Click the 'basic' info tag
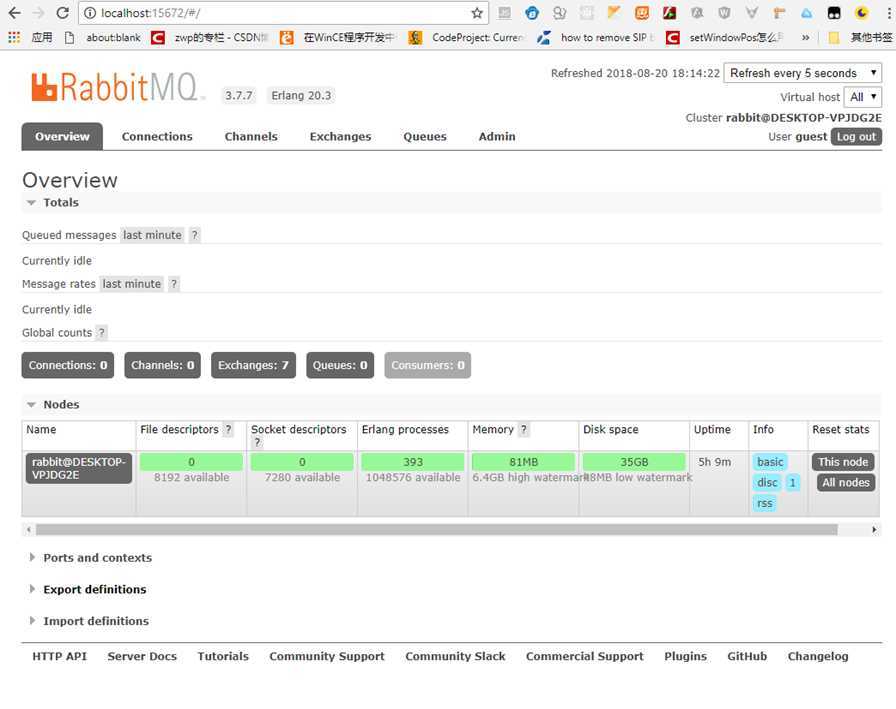This screenshot has width=896, height=709. pyautogui.click(x=770, y=462)
